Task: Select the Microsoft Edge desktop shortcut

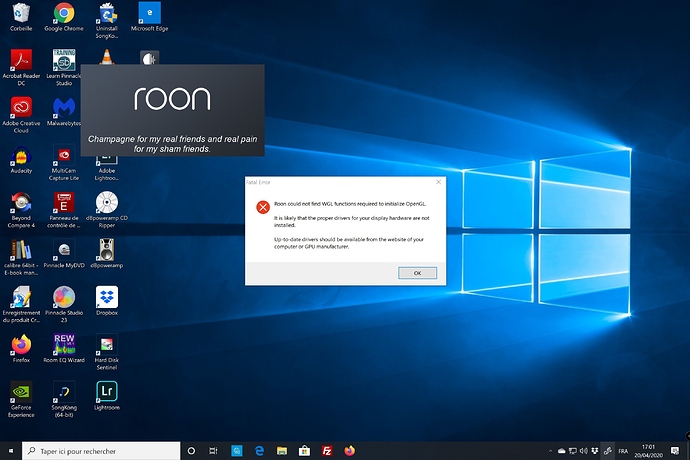Action: click(150, 17)
